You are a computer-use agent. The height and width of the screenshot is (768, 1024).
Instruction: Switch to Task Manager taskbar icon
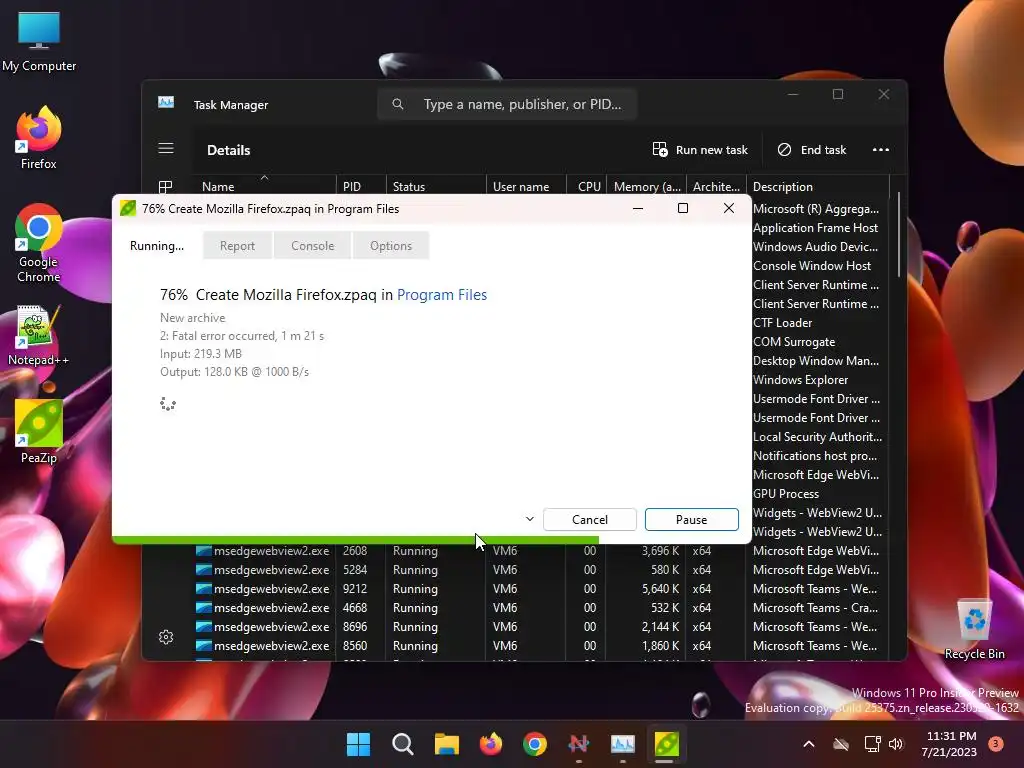(622, 744)
